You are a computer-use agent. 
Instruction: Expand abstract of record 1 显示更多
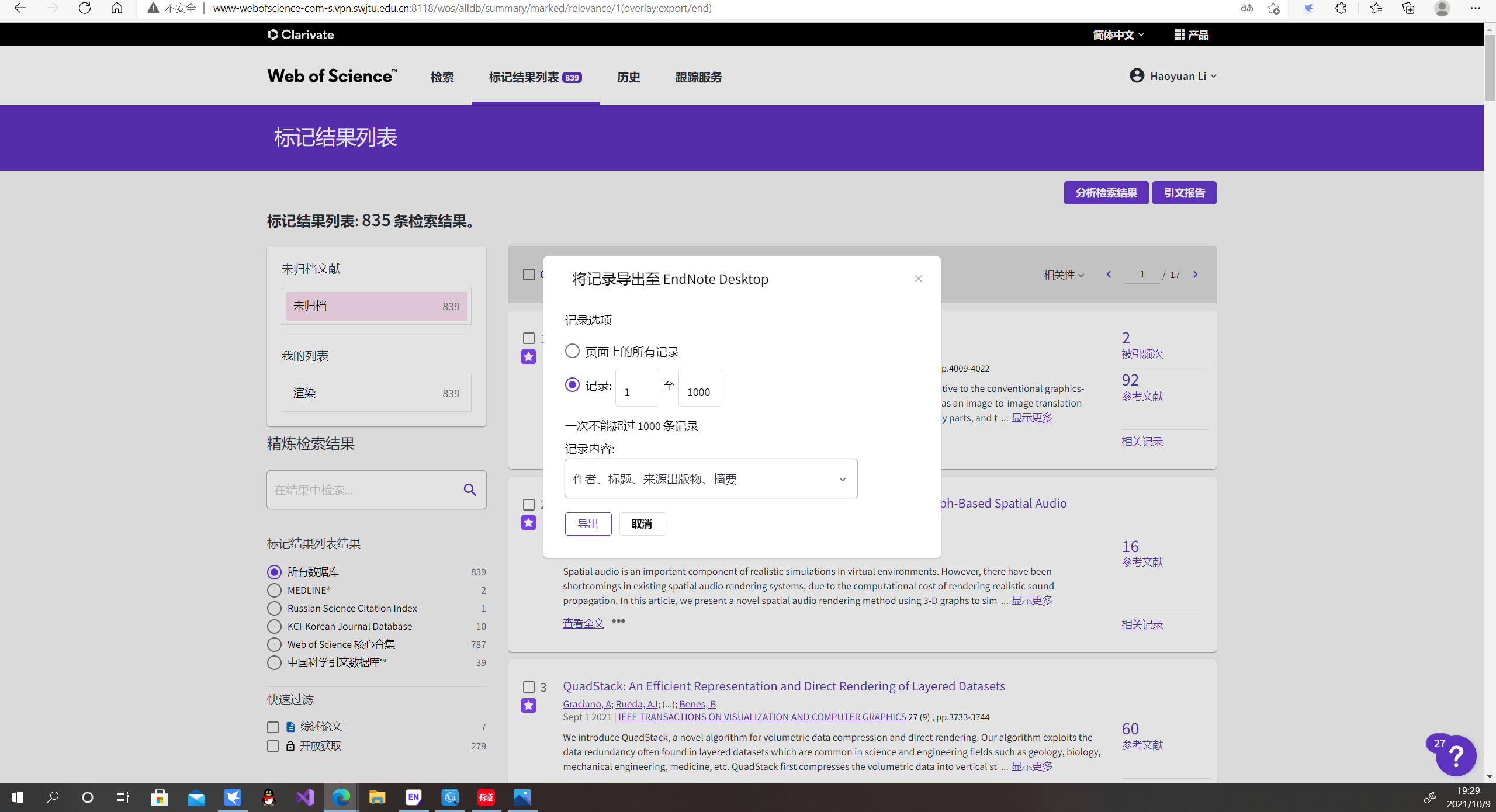coord(1032,418)
